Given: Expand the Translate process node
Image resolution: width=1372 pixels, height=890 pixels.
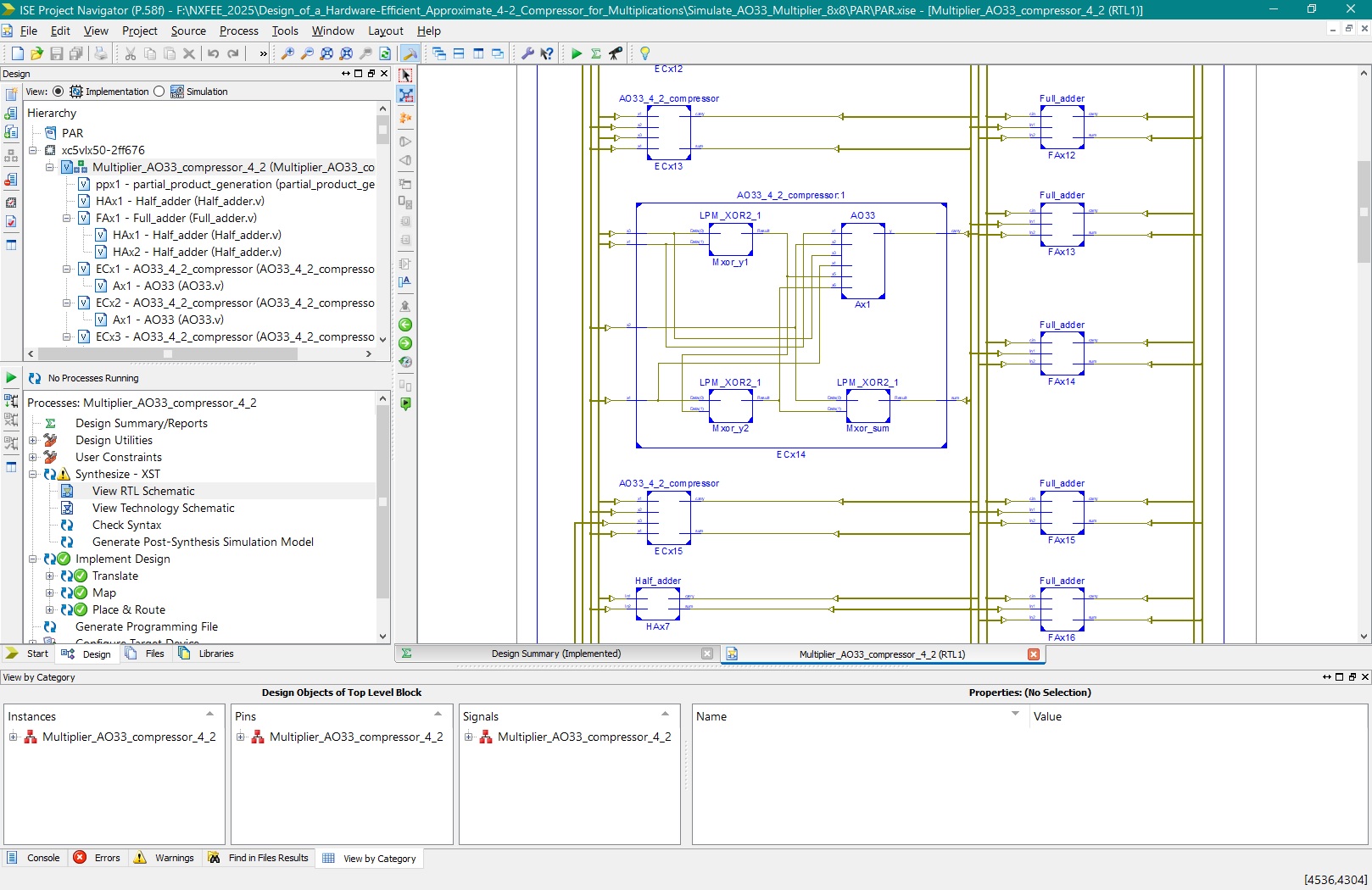Looking at the screenshot, I should pyautogui.click(x=50, y=576).
